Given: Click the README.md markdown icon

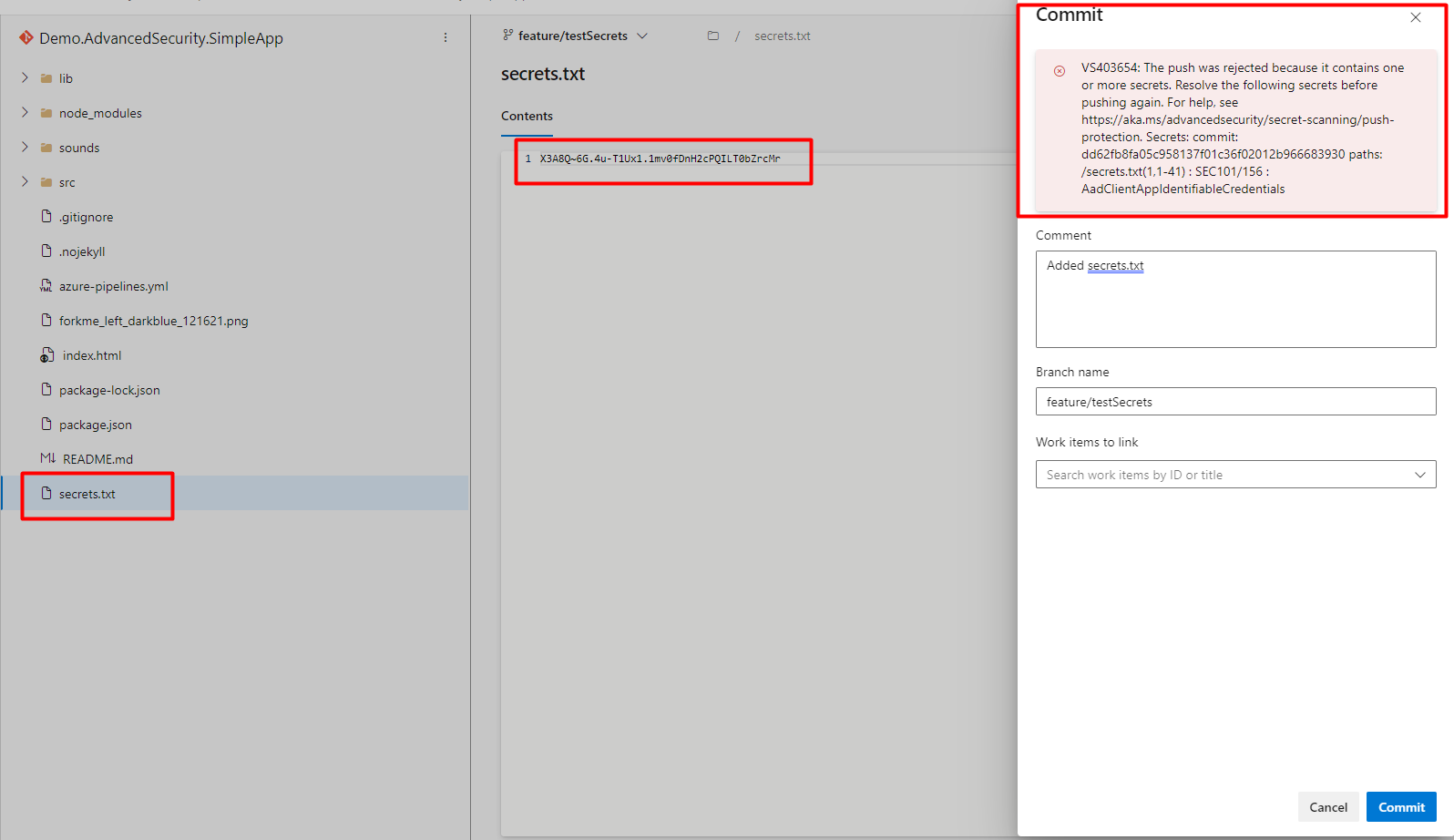Looking at the screenshot, I should coord(47,459).
